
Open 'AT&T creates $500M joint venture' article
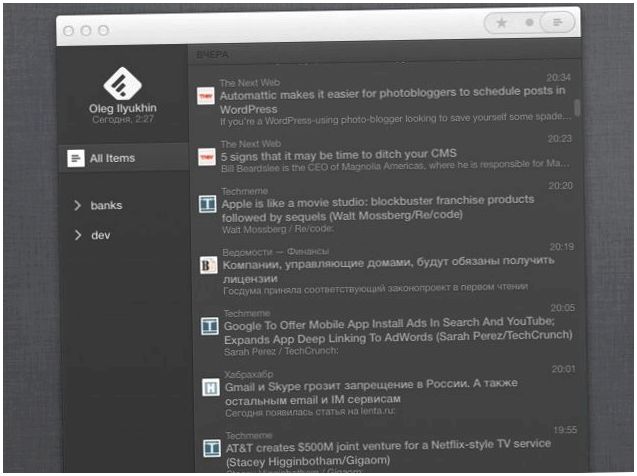coord(388,453)
